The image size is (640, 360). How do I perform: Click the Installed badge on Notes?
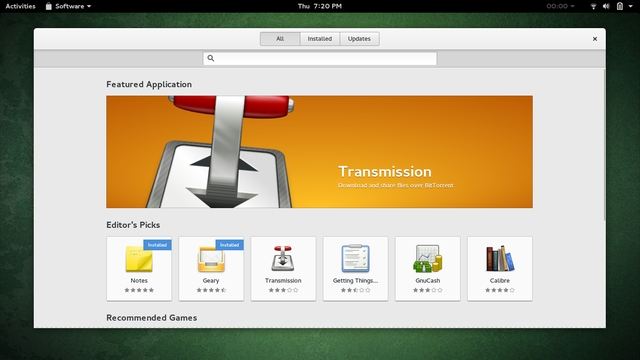pyautogui.click(x=157, y=245)
